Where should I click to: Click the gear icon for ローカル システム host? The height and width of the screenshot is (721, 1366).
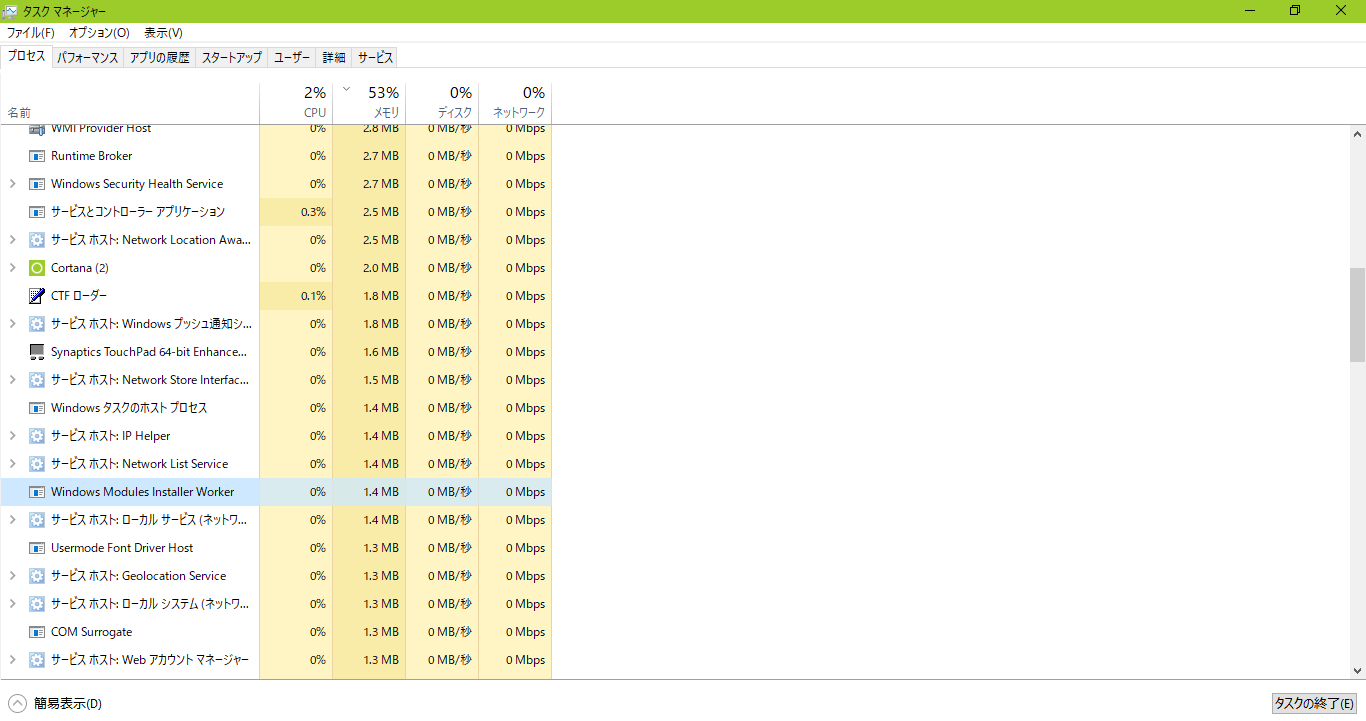37,604
